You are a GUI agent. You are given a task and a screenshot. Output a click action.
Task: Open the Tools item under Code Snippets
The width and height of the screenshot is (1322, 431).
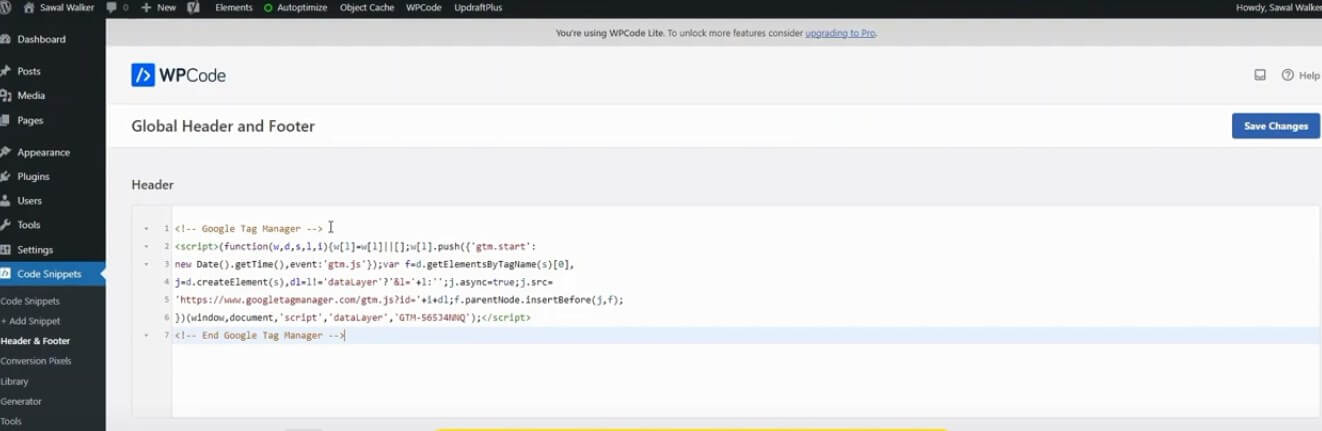pos(11,421)
